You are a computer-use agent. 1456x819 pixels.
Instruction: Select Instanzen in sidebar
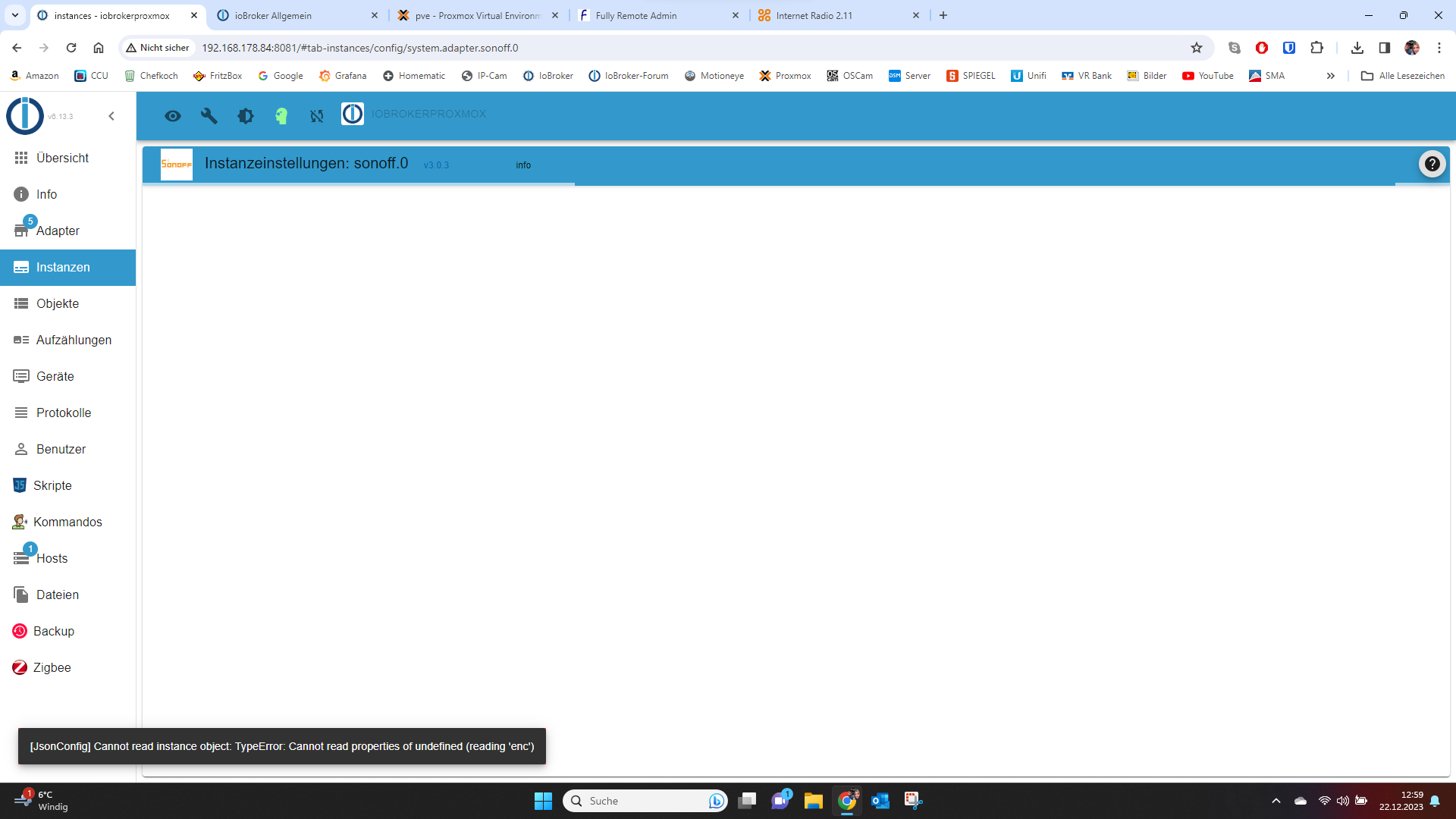(68, 267)
